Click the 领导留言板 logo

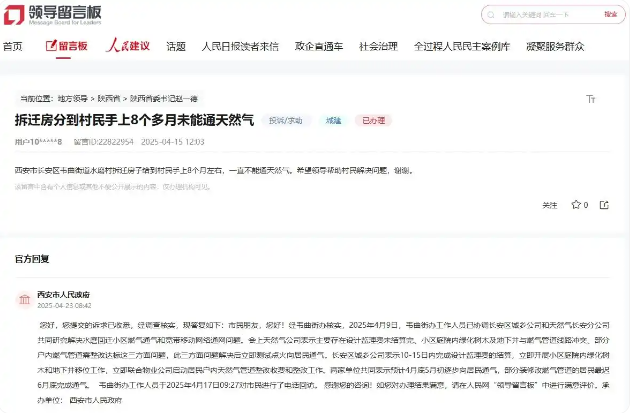pos(53,15)
